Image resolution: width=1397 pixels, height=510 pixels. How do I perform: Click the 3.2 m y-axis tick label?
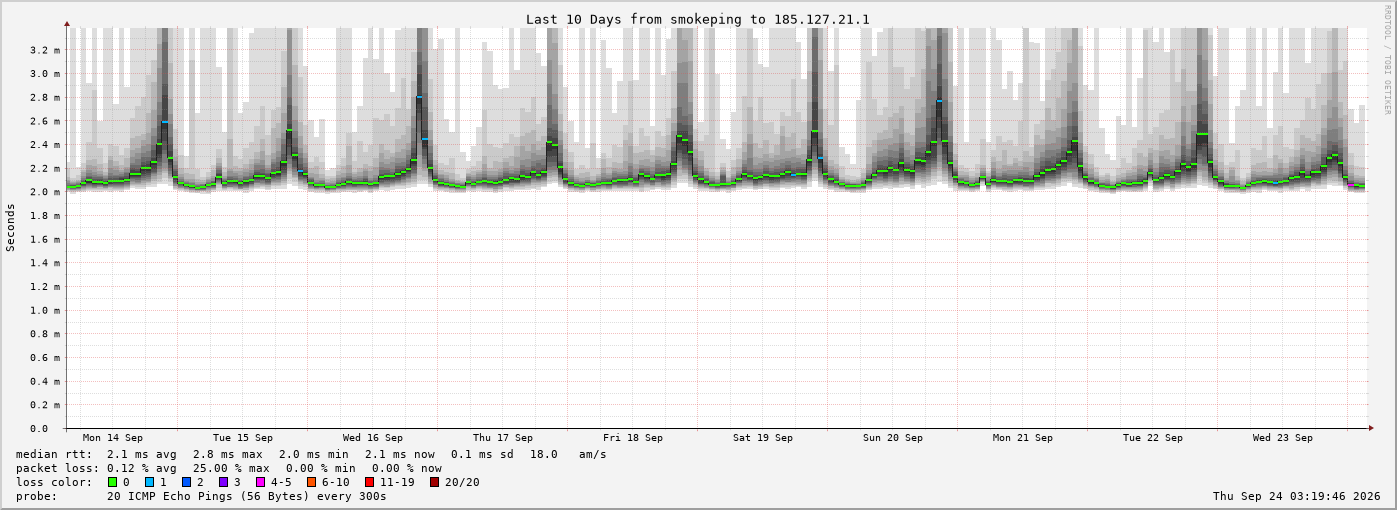coord(45,50)
